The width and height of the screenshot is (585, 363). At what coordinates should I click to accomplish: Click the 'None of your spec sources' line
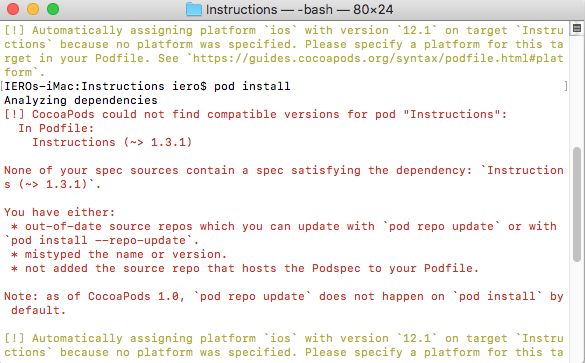click(284, 170)
